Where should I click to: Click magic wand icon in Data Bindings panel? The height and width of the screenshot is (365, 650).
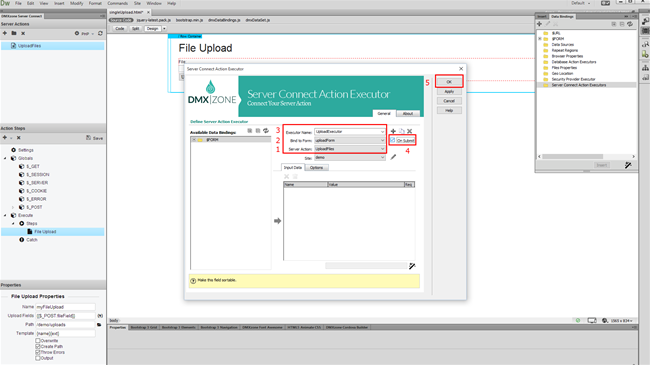pyautogui.click(x=628, y=165)
